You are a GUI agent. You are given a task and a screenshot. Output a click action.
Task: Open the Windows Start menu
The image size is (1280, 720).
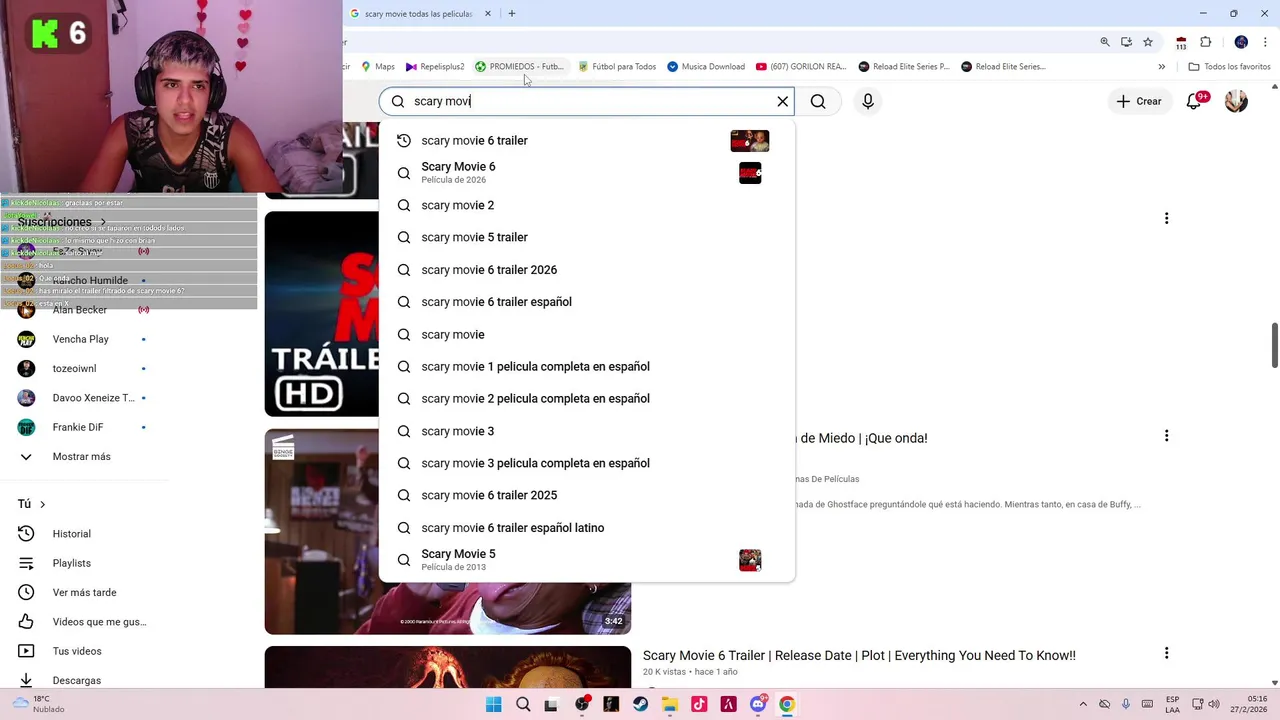493,704
